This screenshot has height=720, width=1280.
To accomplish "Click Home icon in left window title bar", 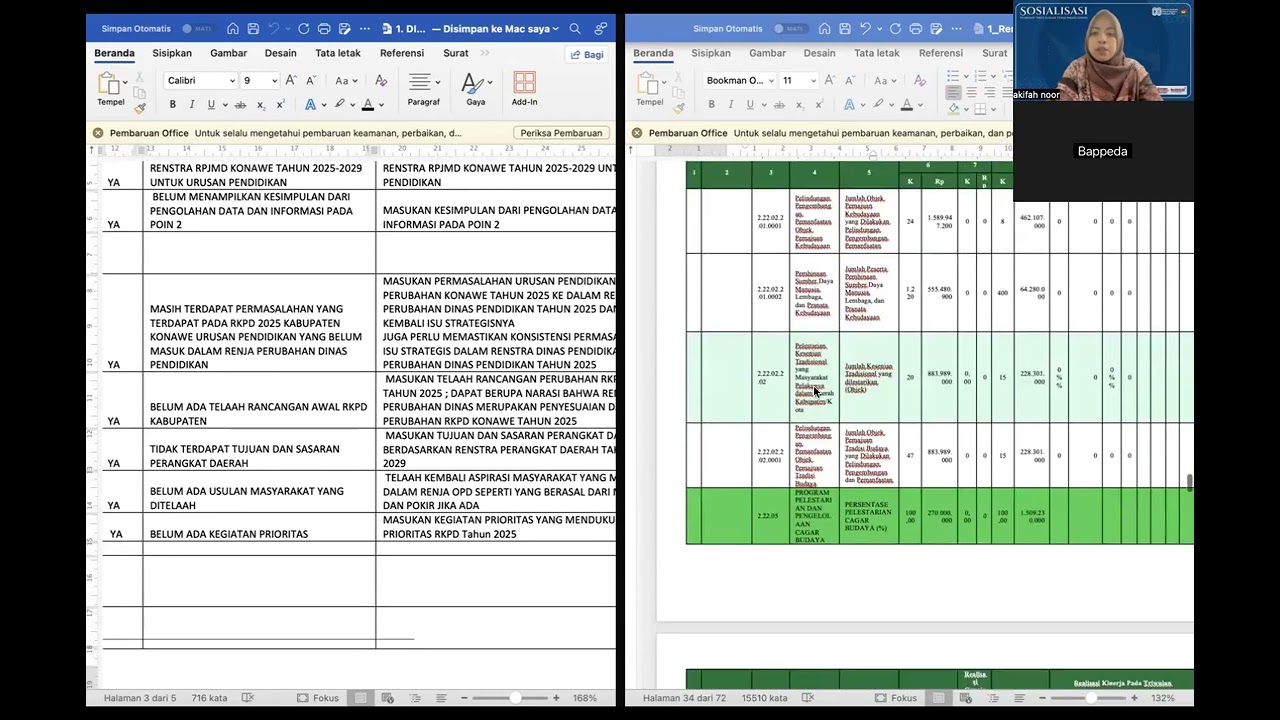I will (x=233, y=29).
